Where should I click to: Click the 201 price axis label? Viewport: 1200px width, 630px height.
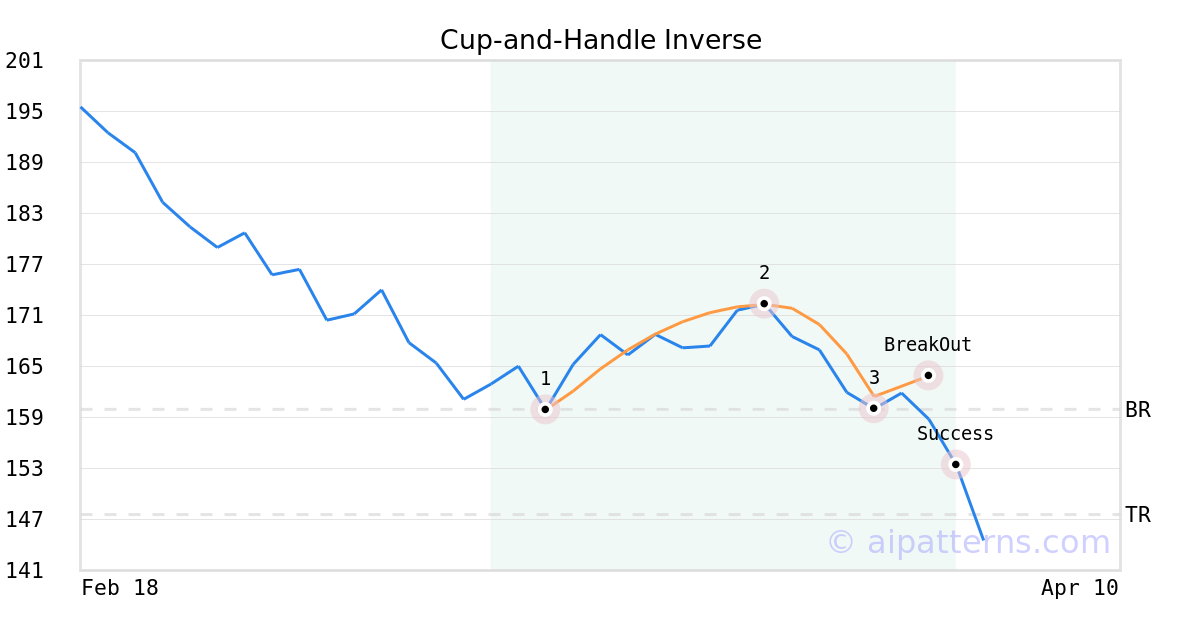point(25,61)
